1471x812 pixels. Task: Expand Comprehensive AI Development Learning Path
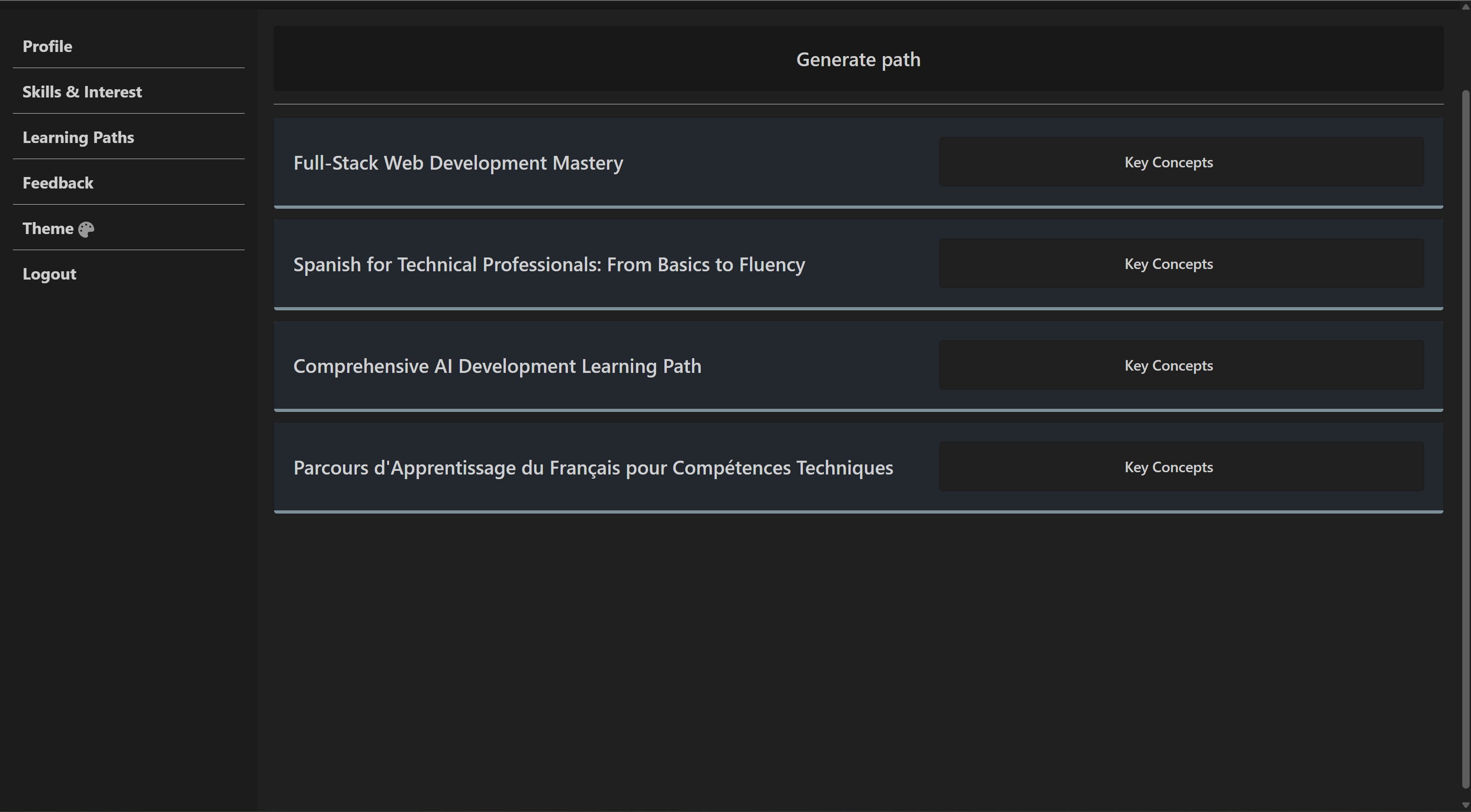coord(497,366)
